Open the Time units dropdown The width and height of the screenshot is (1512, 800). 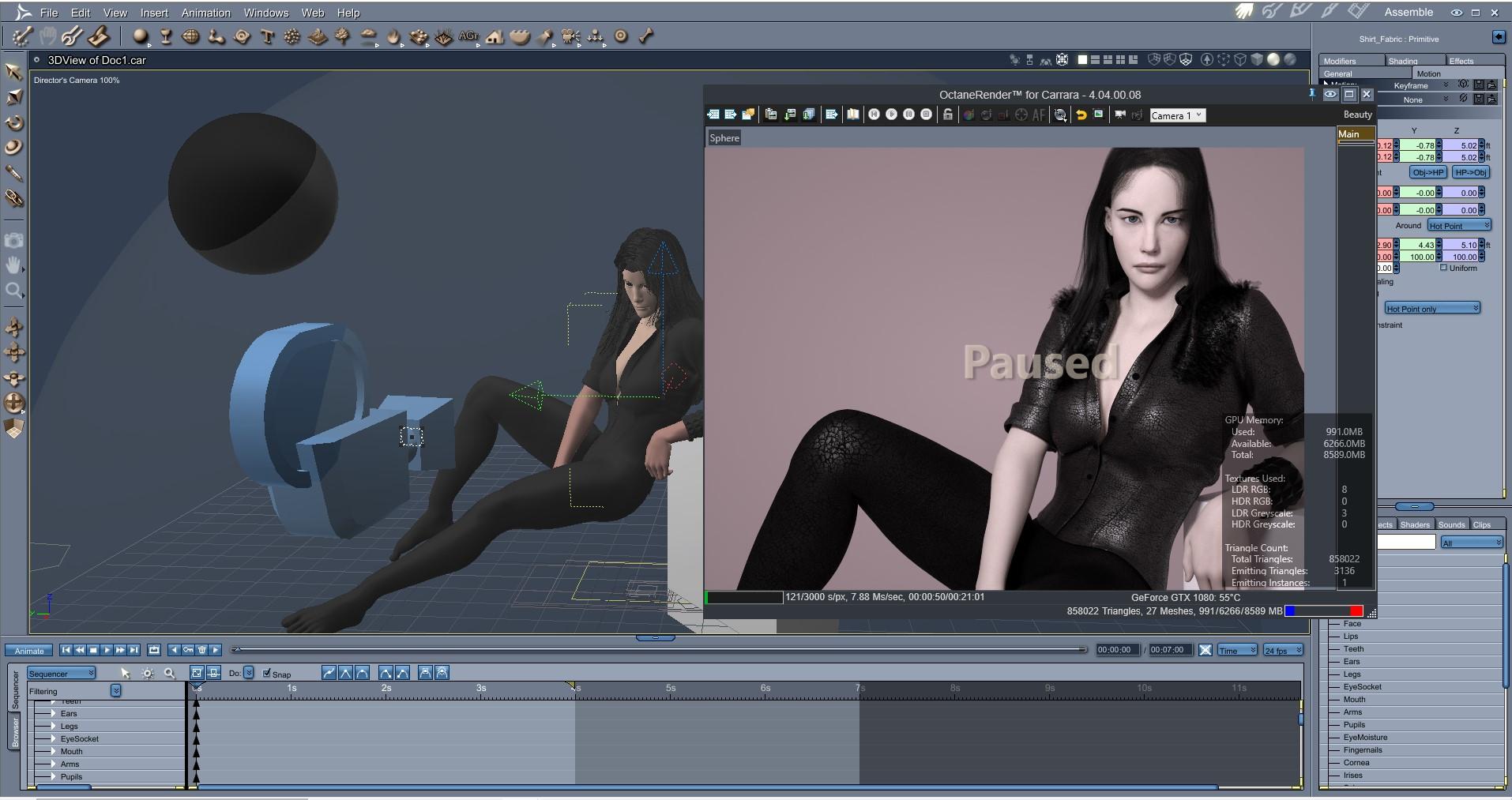(1237, 650)
